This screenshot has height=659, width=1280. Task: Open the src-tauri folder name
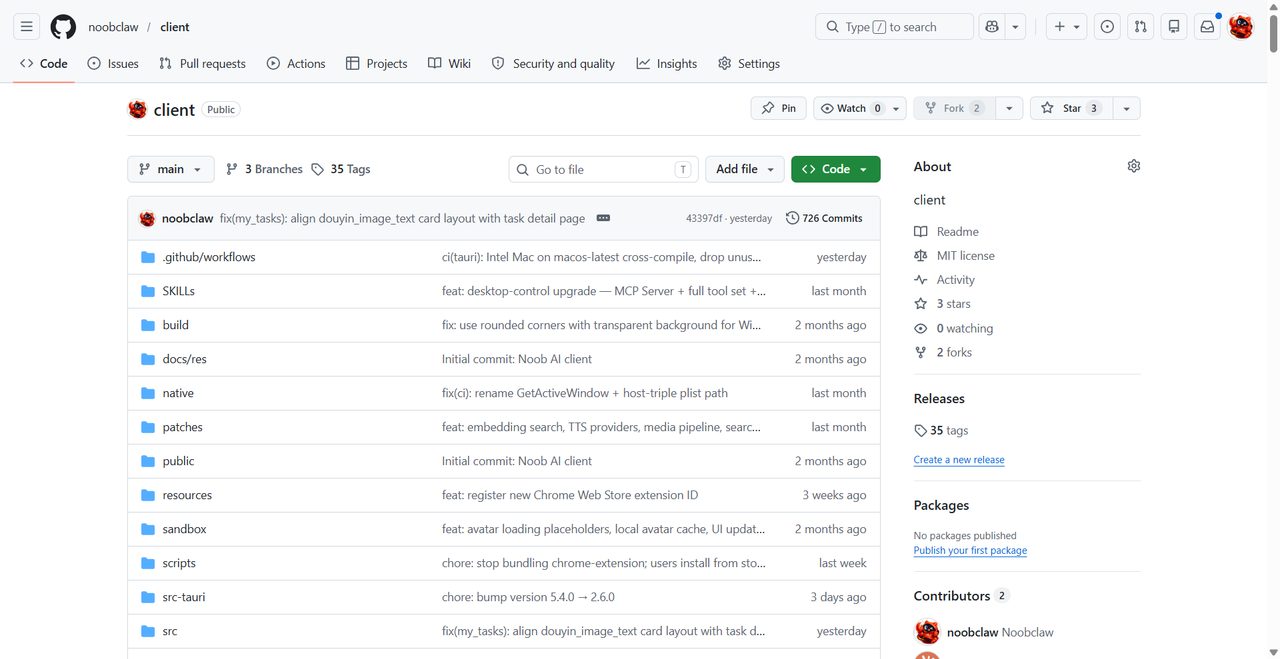(184, 597)
